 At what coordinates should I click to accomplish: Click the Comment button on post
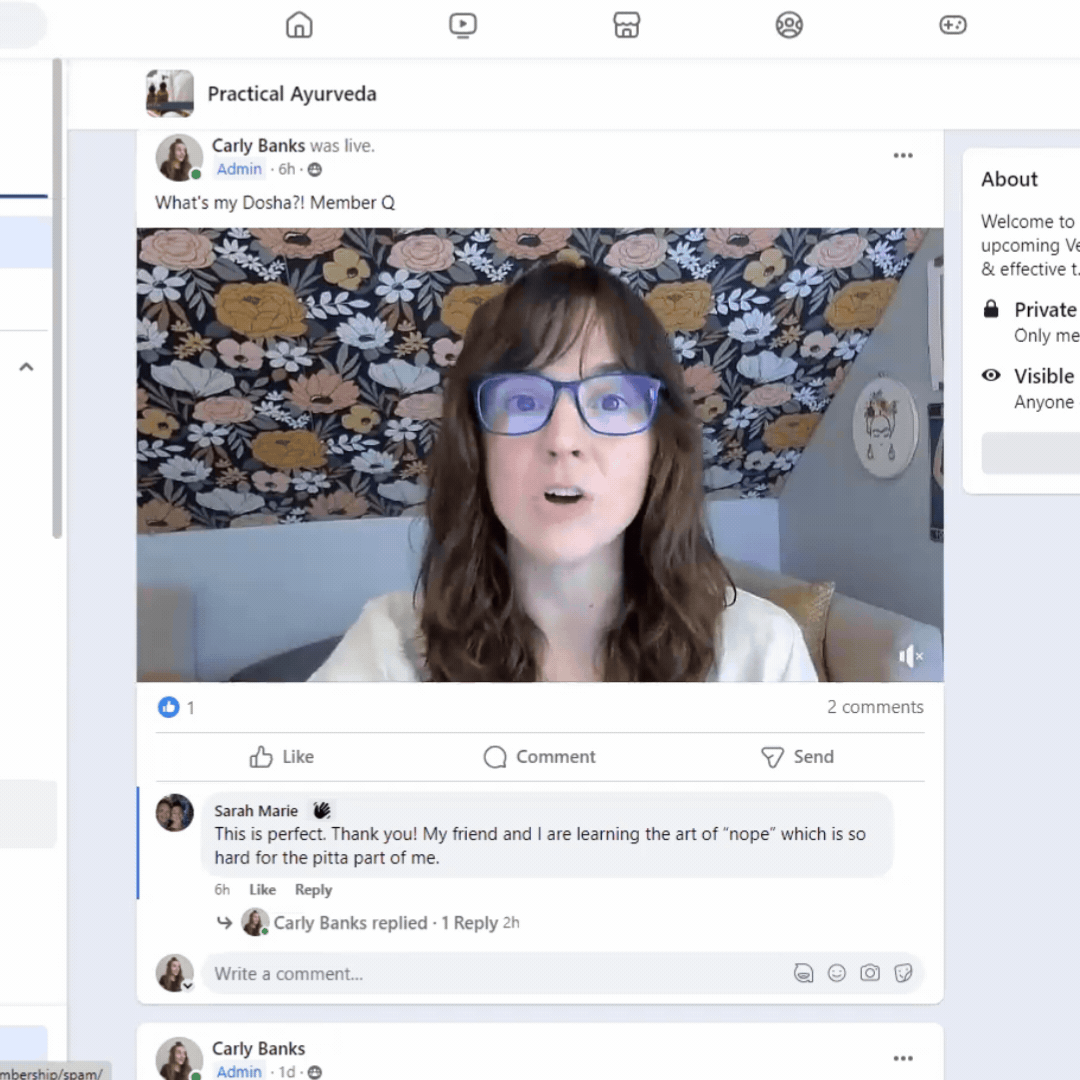click(540, 757)
